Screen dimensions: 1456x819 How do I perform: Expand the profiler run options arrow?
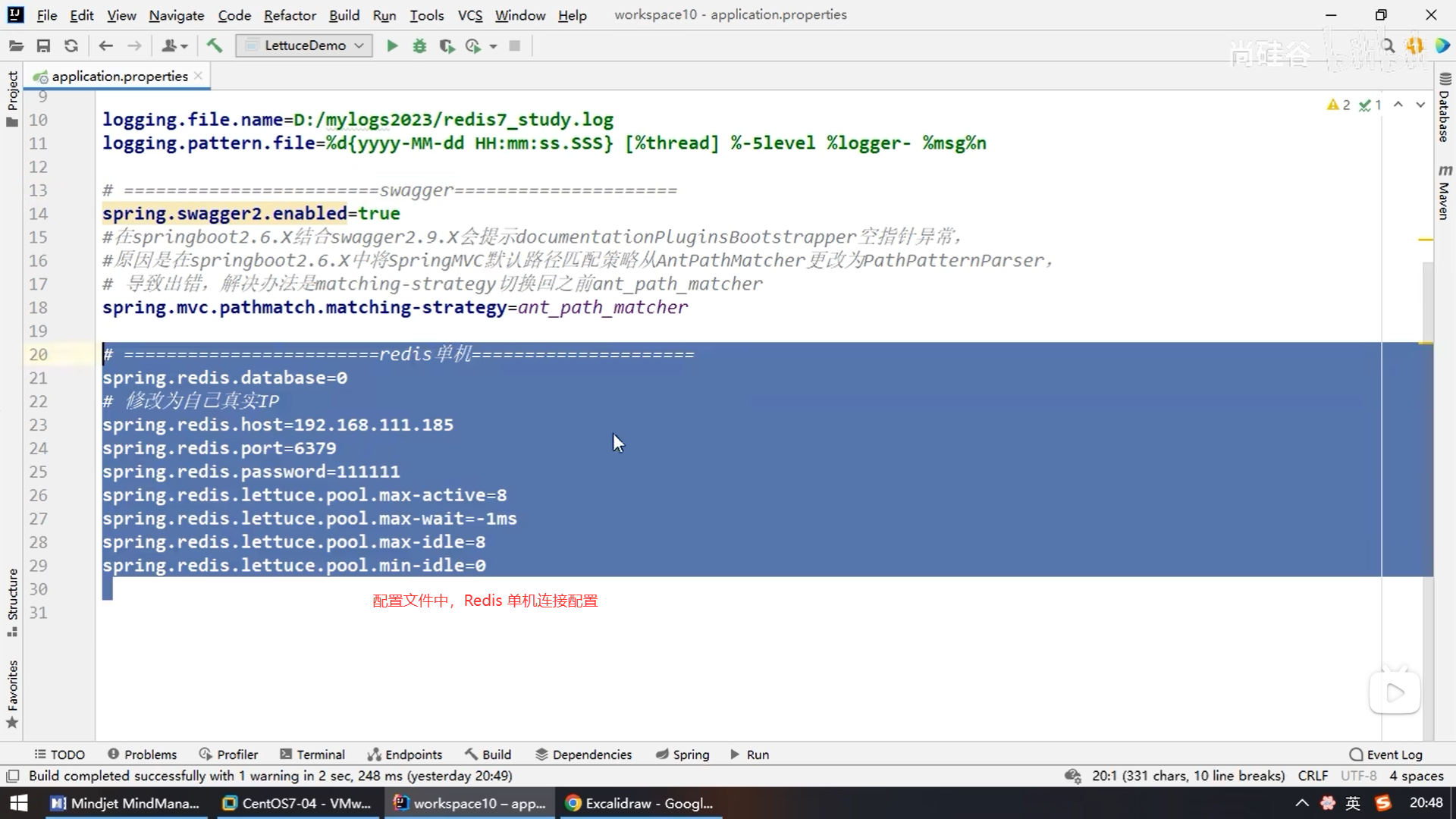(493, 46)
